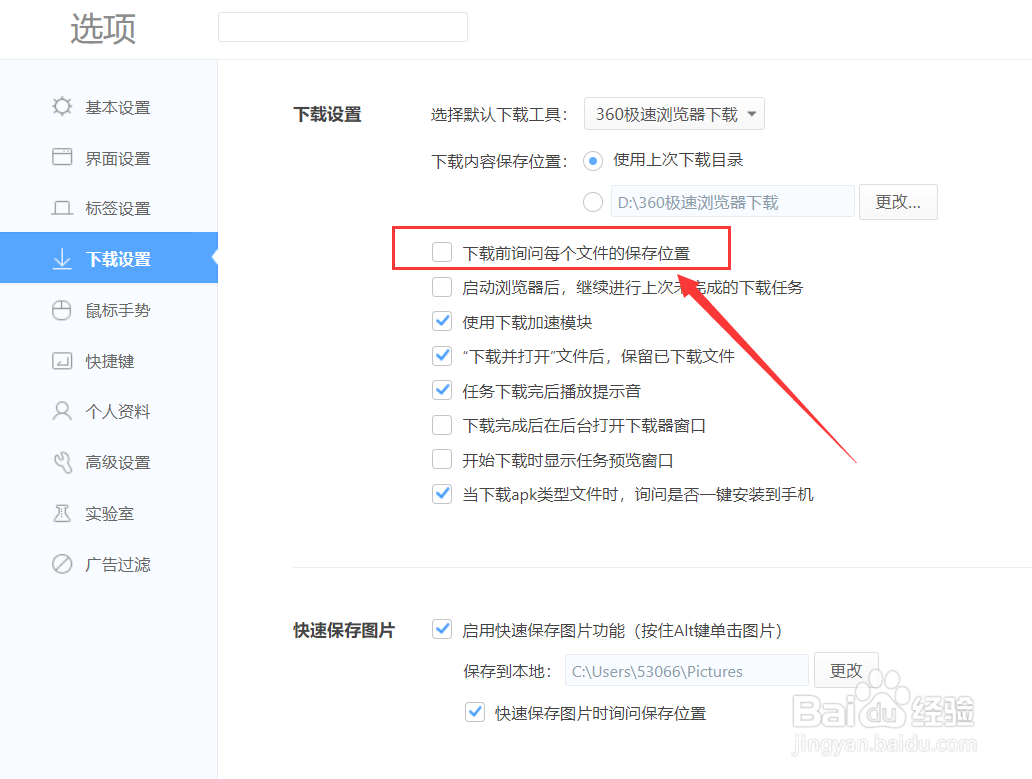Viewport: 1032px width, 779px height.
Task: Click the gear icon for 基本设置
Action: pos(62,106)
